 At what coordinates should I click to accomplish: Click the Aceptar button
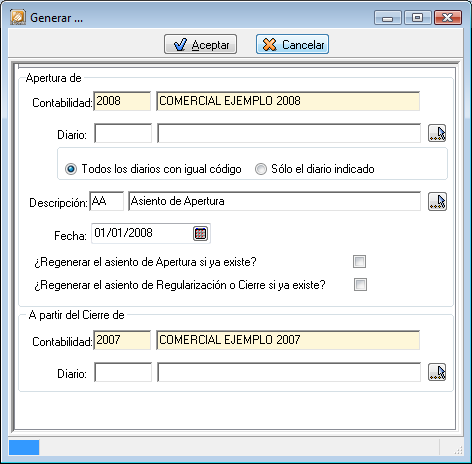pyautogui.click(x=200, y=44)
